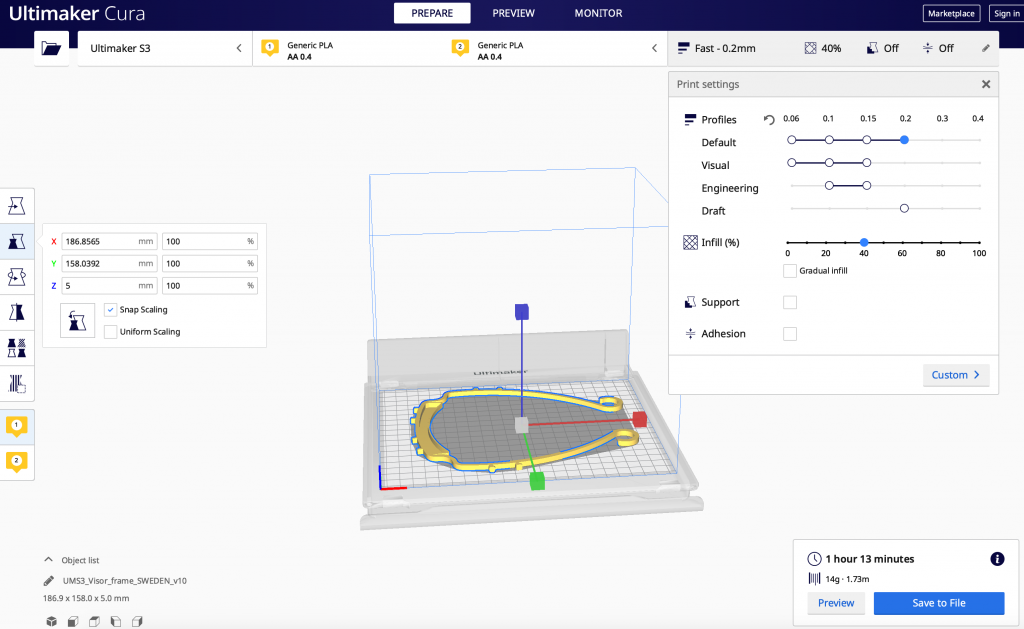Select Default profile at 0.06 layer height
1024x629 pixels.
point(792,140)
